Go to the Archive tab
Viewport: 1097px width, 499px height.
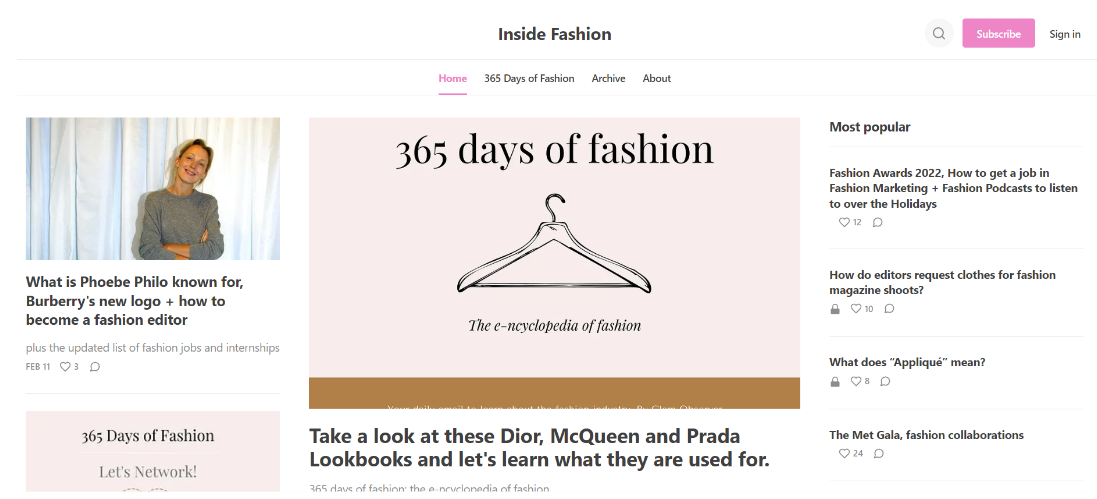[x=608, y=78]
